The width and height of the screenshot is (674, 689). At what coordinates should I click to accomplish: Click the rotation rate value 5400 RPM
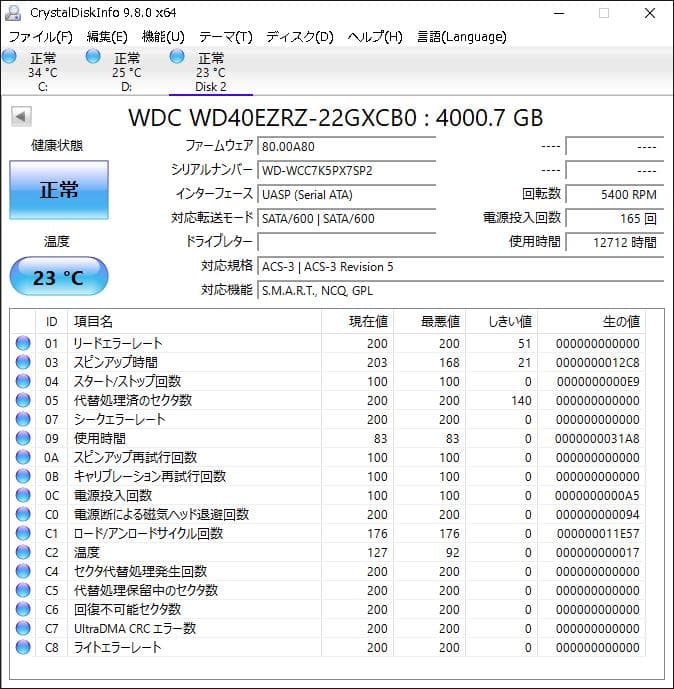click(615, 195)
